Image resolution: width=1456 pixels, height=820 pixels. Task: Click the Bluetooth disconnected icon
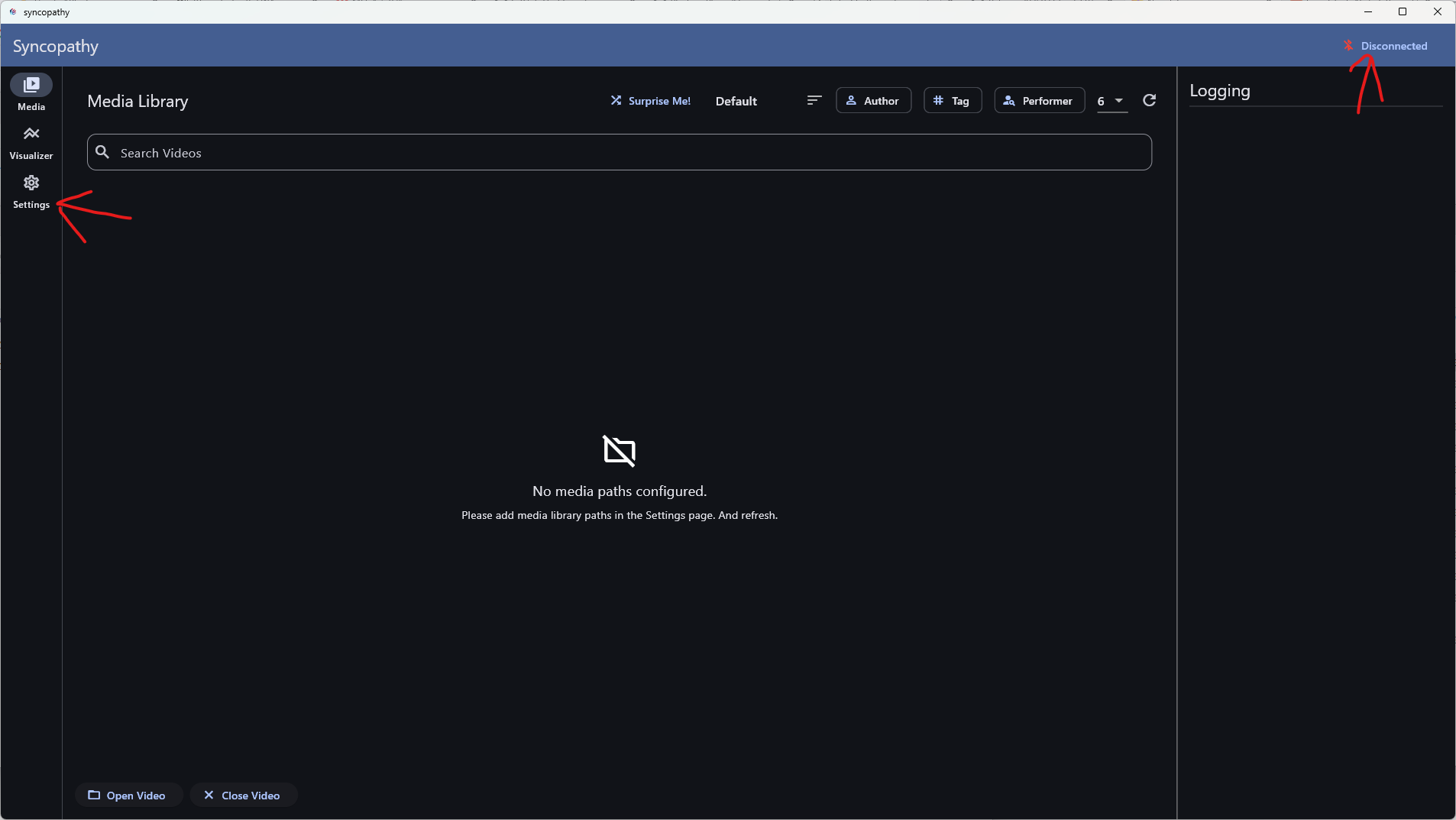pyautogui.click(x=1348, y=46)
